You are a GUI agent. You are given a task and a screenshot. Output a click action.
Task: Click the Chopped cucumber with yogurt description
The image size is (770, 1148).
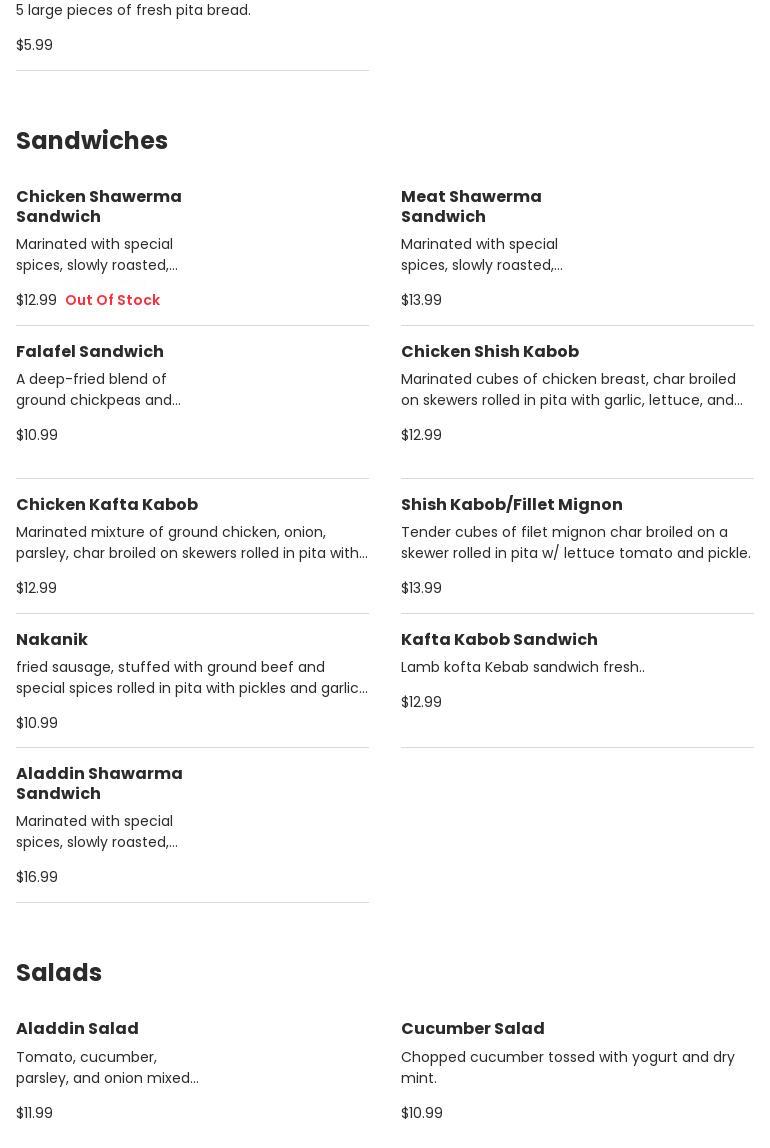tap(567, 1067)
